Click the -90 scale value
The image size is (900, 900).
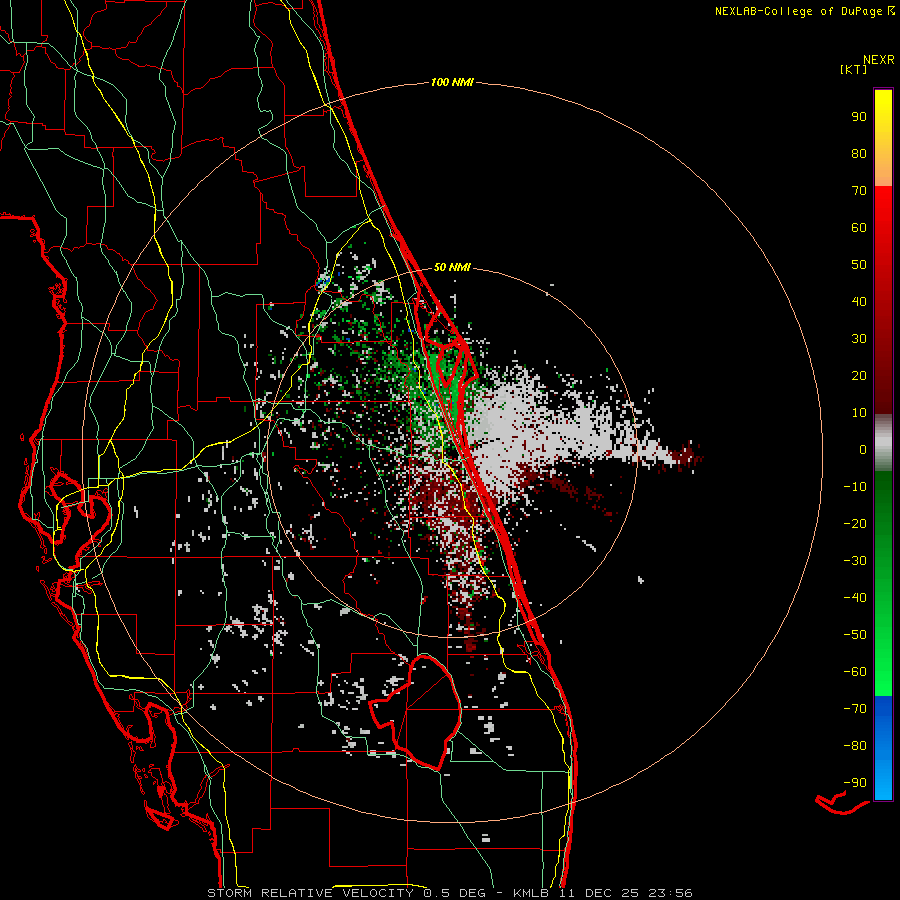(x=855, y=783)
